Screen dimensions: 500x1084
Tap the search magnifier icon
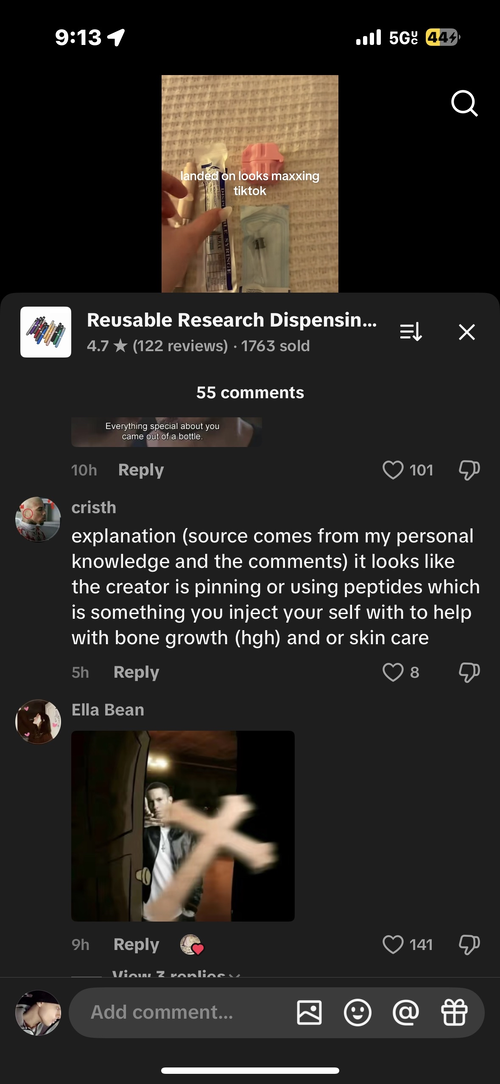pyautogui.click(x=464, y=104)
